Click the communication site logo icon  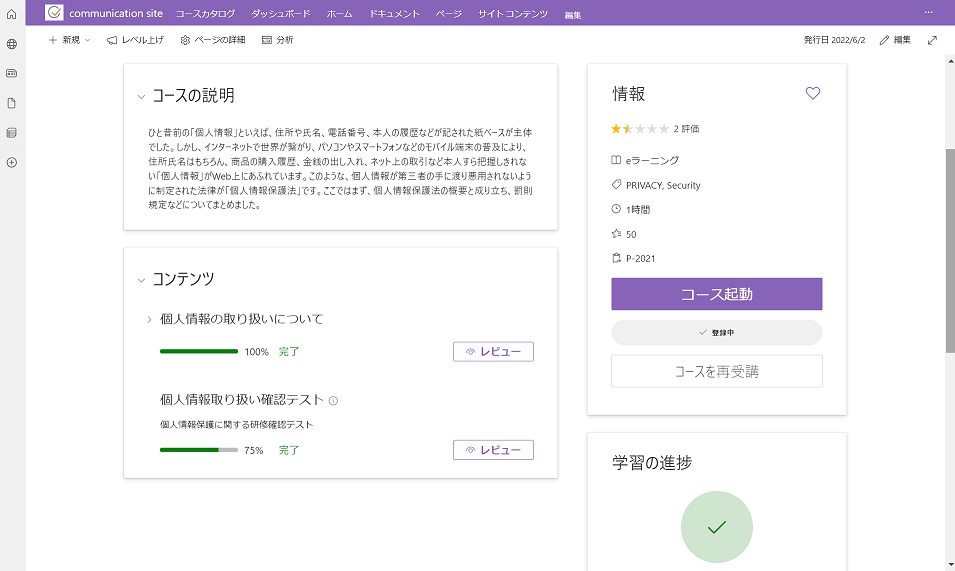[54, 12]
